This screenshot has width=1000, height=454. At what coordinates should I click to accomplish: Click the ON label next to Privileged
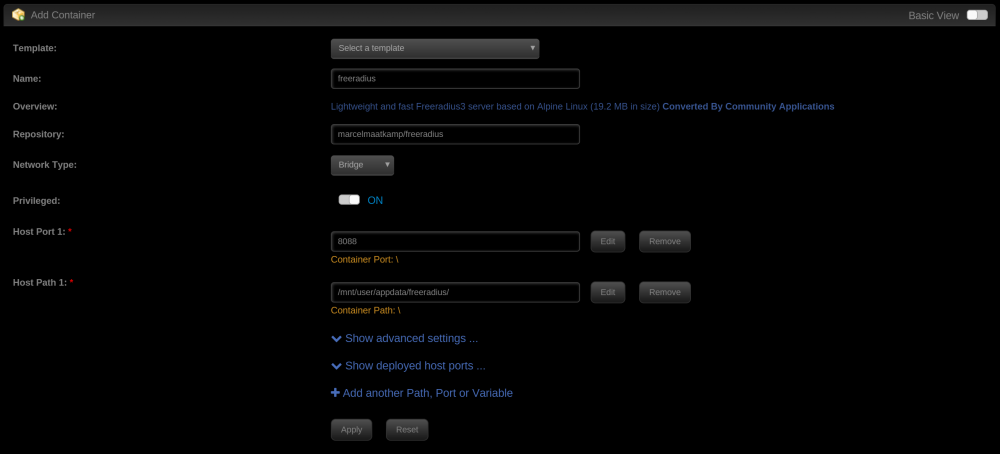tap(375, 200)
